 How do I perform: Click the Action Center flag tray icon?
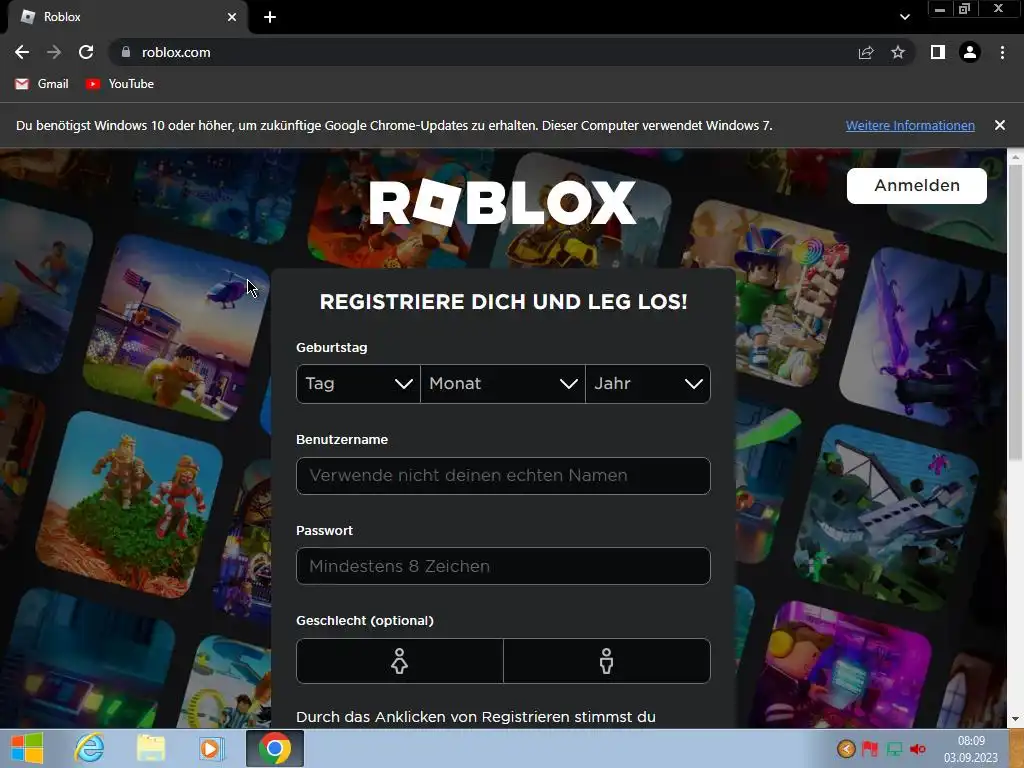(870, 748)
